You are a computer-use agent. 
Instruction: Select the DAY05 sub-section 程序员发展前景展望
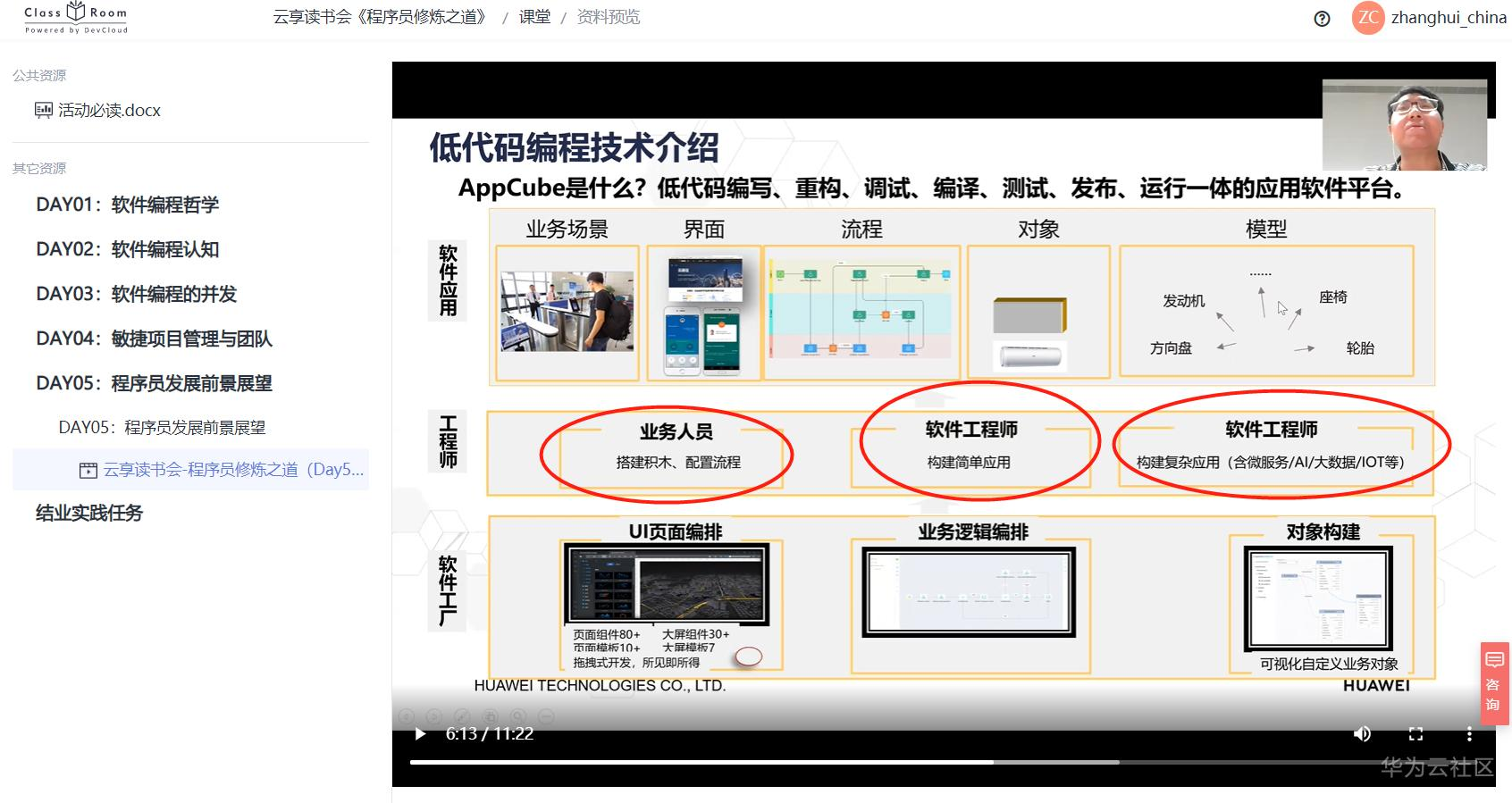[x=163, y=427]
